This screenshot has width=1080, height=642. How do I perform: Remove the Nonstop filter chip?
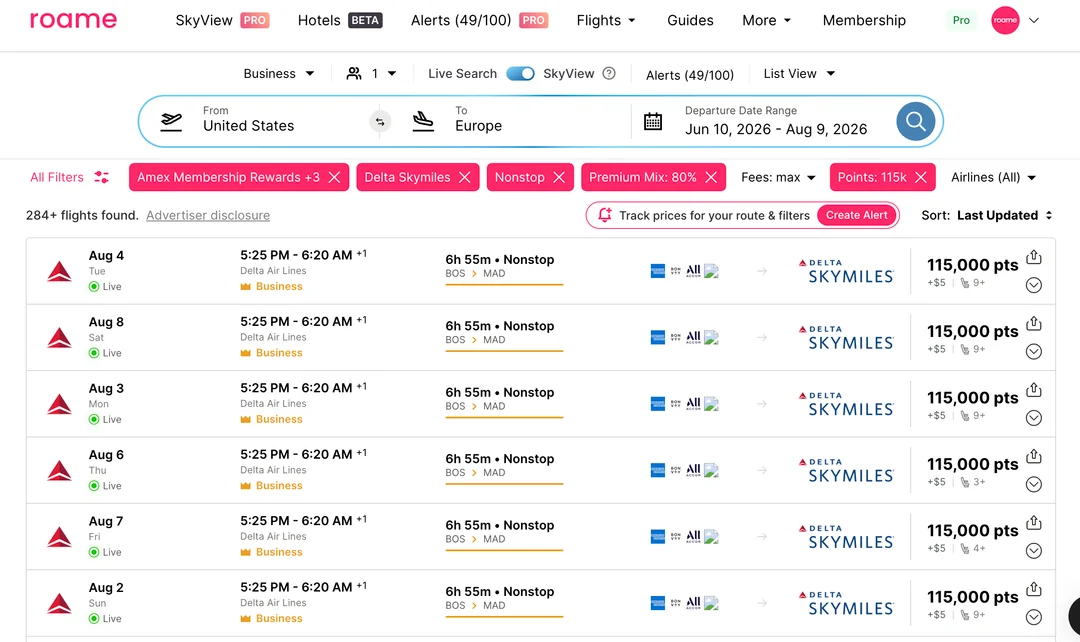559,177
